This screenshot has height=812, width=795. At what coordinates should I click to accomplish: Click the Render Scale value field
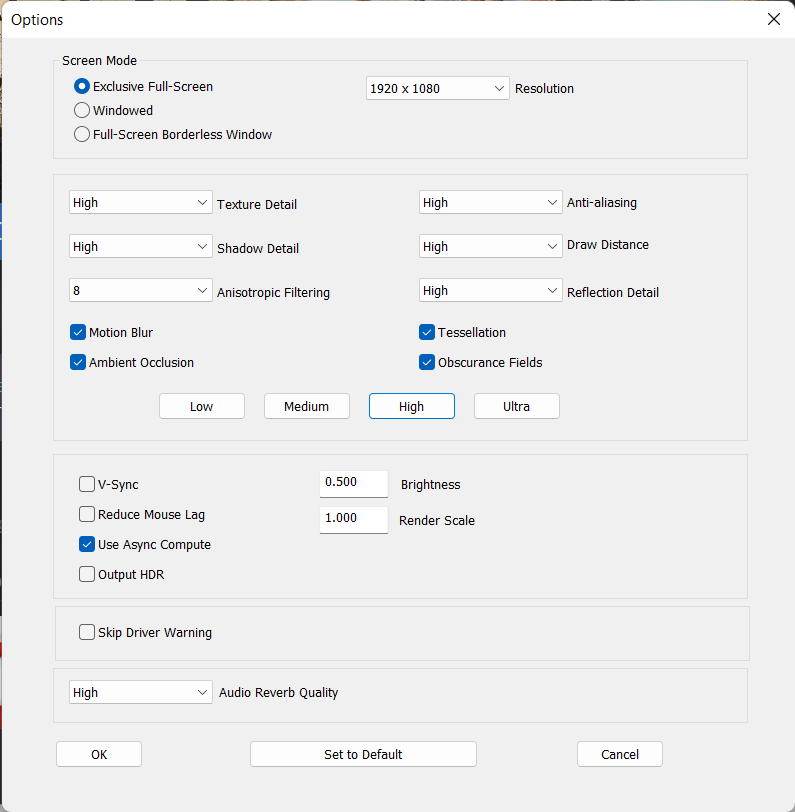click(x=354, y=519)
